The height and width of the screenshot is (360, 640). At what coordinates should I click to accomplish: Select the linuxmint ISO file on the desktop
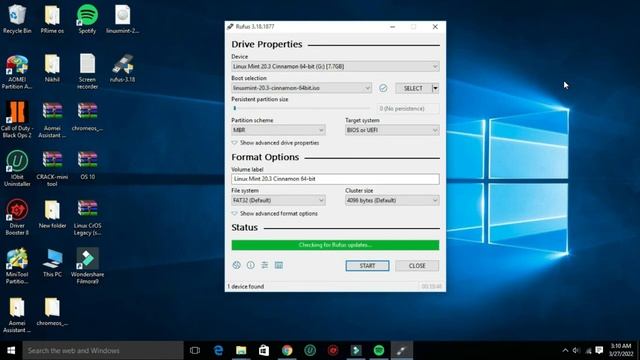click(122, 19)
